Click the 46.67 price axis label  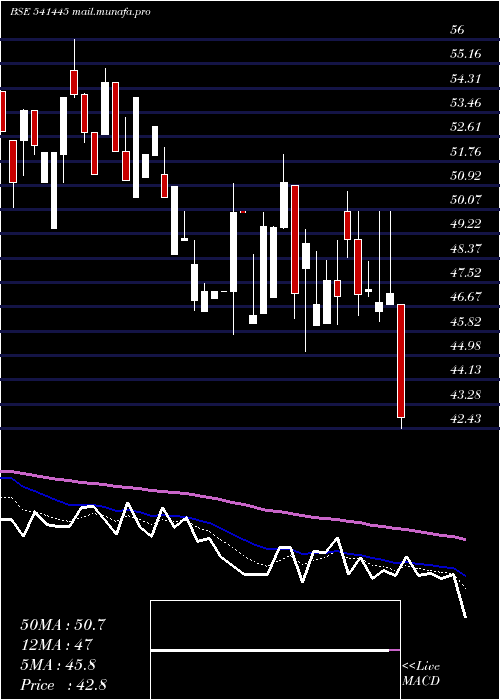[466, 297]
